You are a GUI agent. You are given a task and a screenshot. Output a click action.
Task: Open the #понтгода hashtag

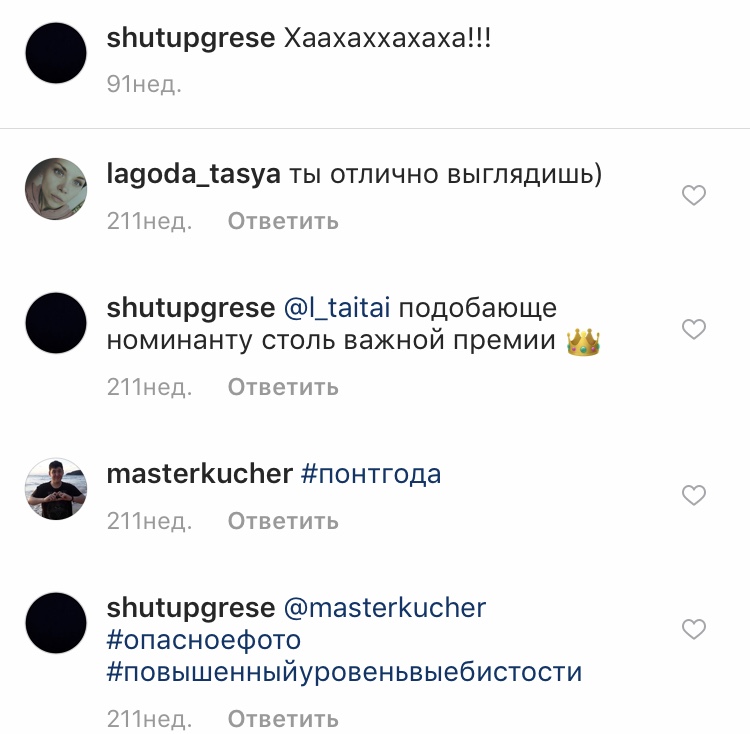(x=371, y=474)
